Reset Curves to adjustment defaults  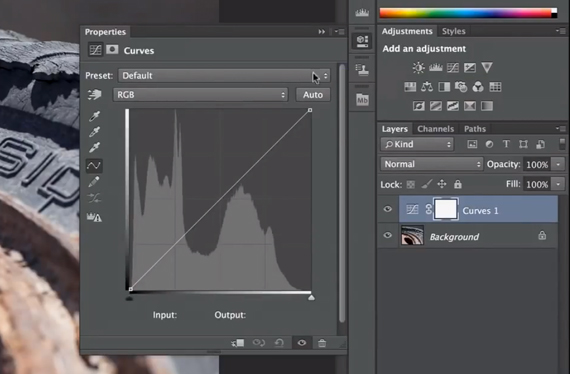[279, 343]
